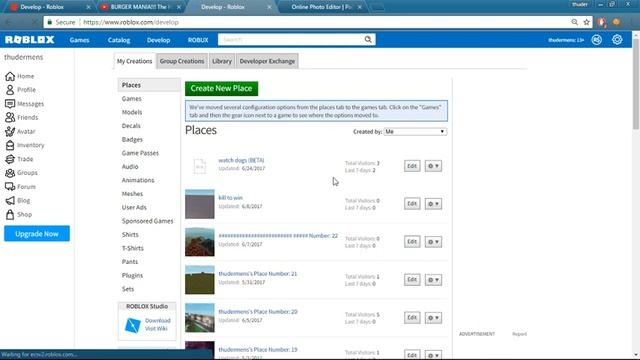Edit the Place Number: 21 entry
Screen dimensions: 640x360
point(412,280)
